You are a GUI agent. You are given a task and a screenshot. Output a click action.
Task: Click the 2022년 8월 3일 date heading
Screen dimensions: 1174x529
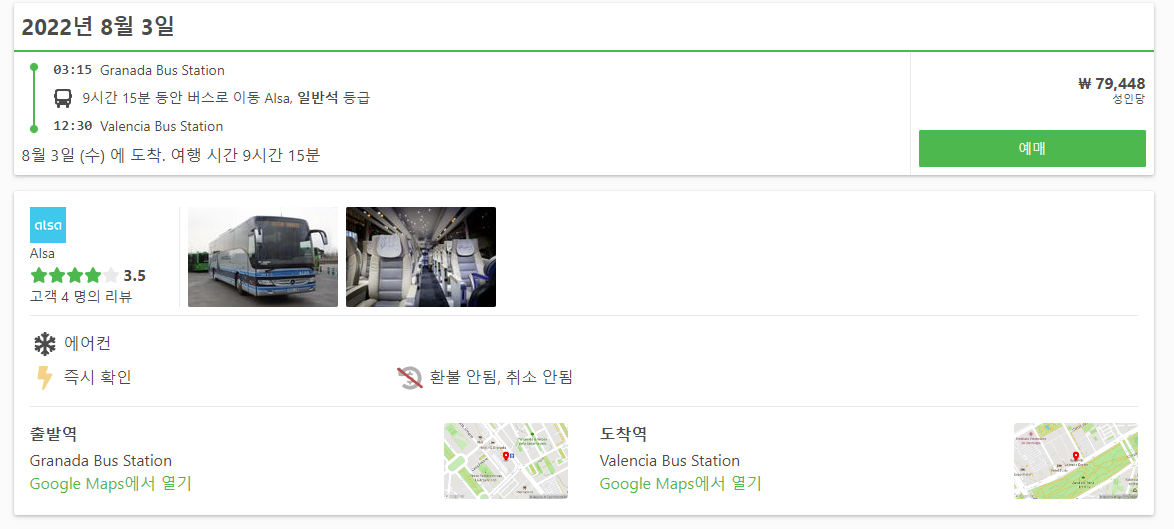pyautogui.click(x=98, y=27)
